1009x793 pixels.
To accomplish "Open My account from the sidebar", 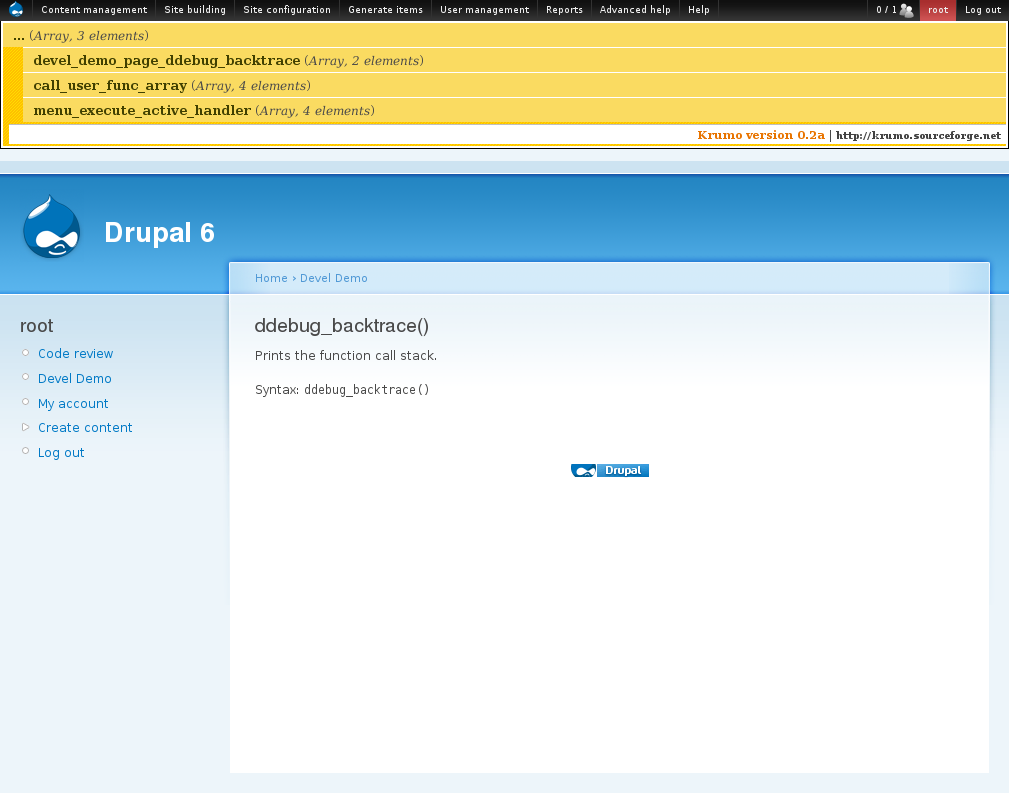I will [73, 403].
